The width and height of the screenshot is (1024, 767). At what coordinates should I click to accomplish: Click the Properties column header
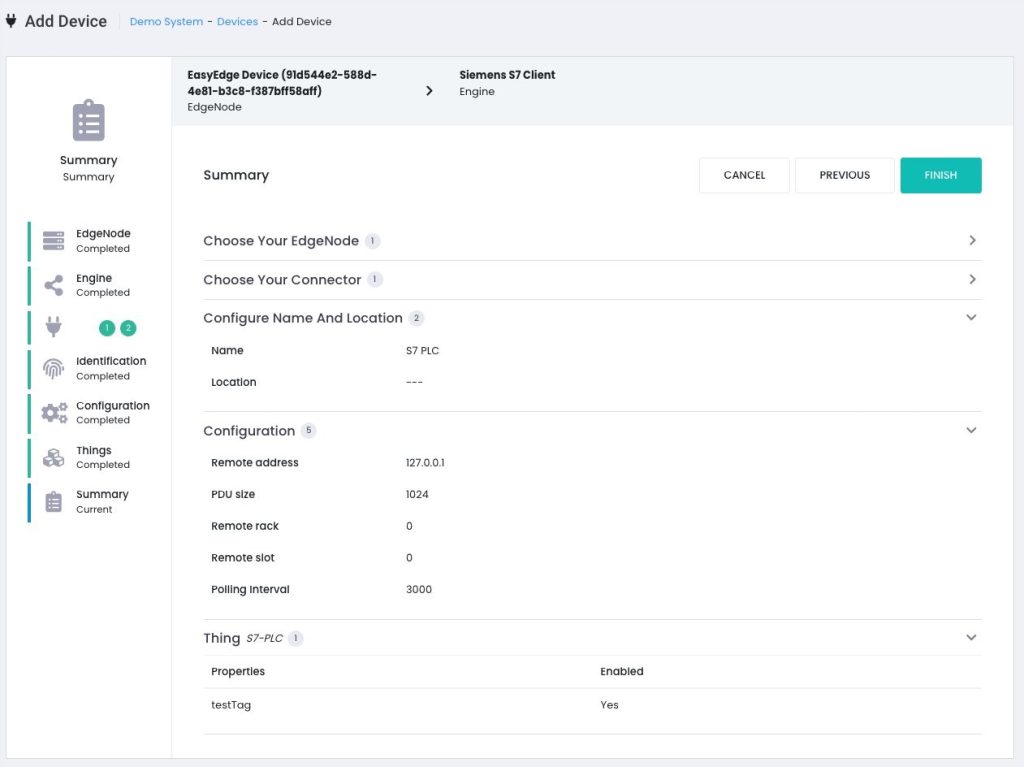point(238,672)
